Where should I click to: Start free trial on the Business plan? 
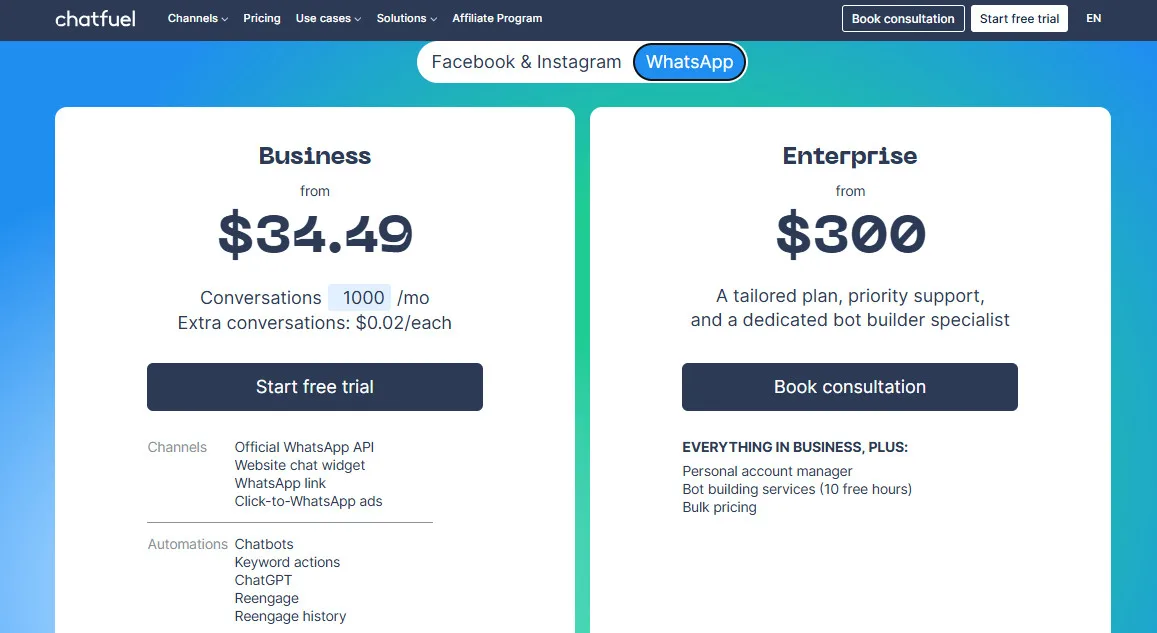pos(314,387)
